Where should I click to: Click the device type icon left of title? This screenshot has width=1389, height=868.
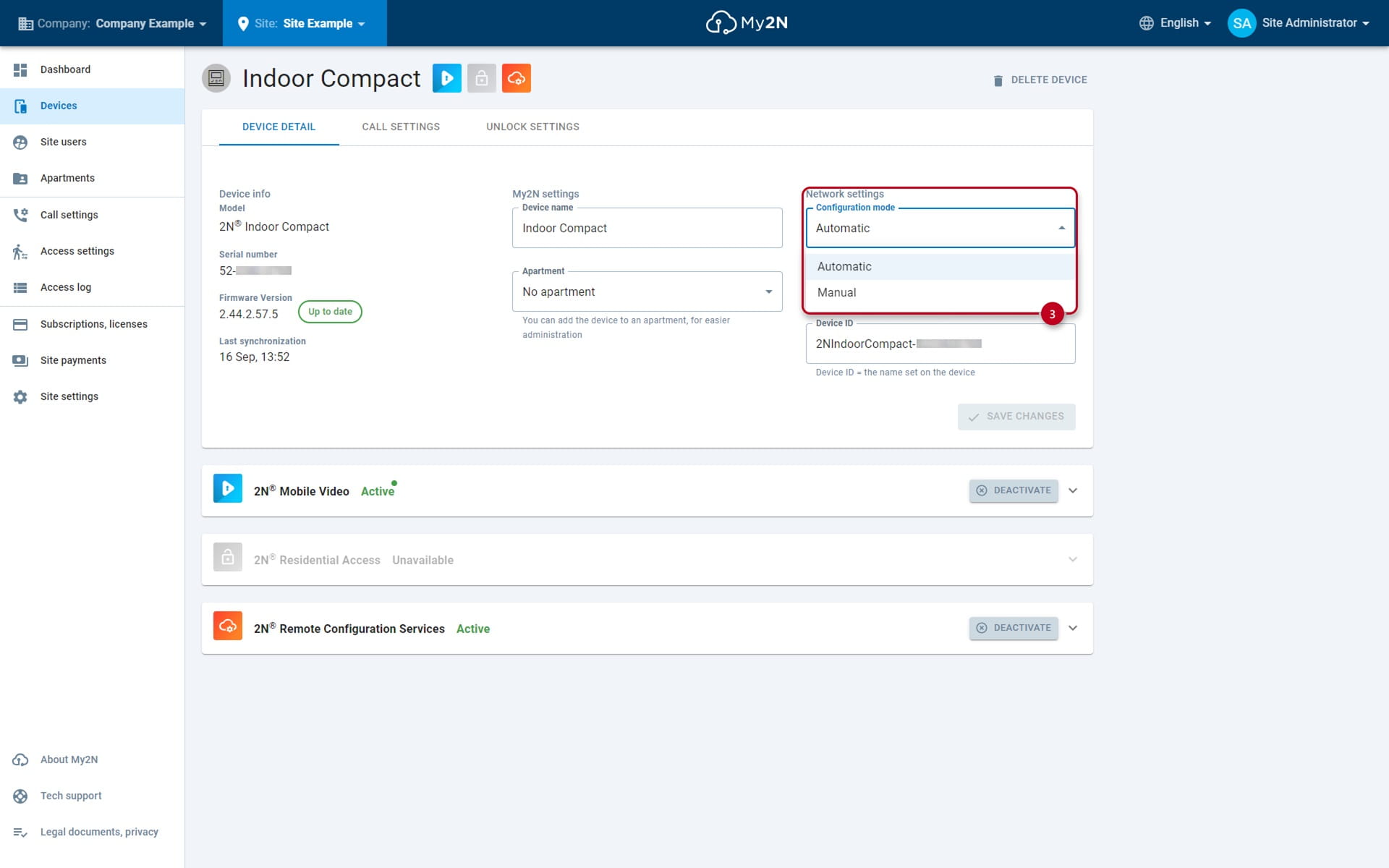coord(216,78)
